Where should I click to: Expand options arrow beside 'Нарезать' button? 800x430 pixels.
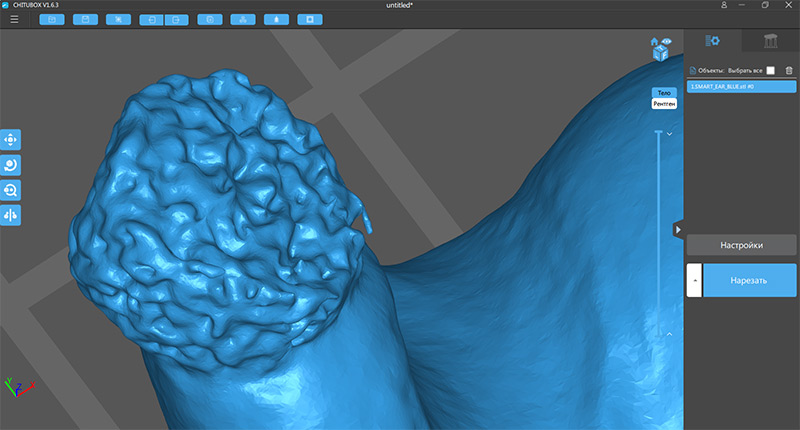[x=693, y=281]
